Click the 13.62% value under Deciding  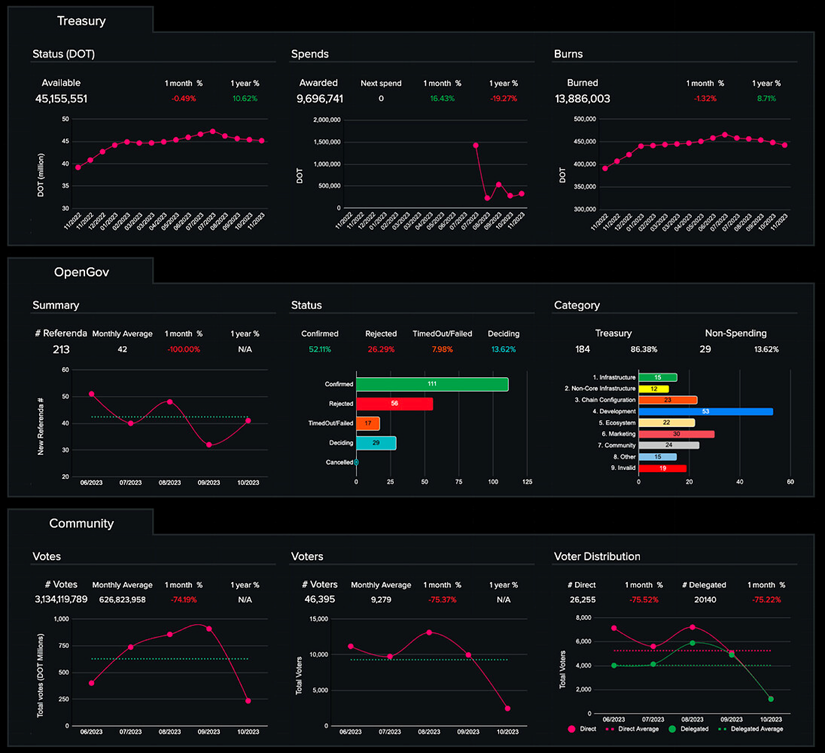504,349
